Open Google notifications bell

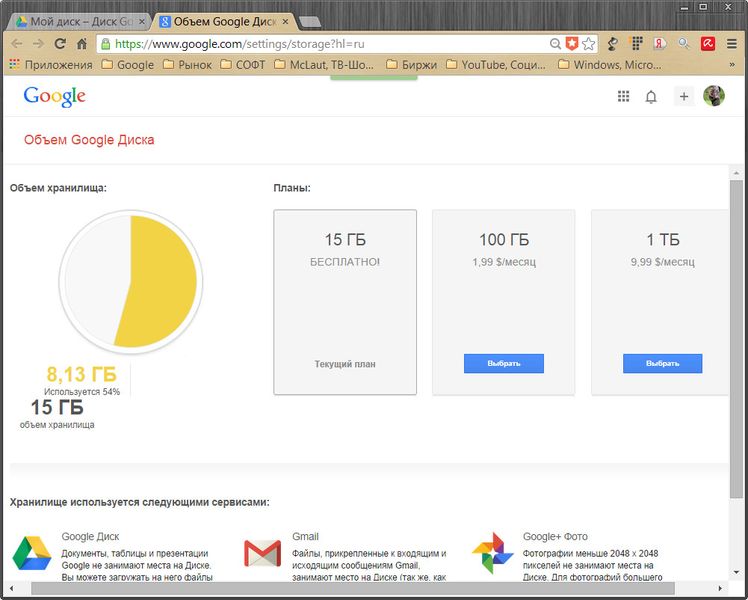pyautogui.click(x=651, y=97)
